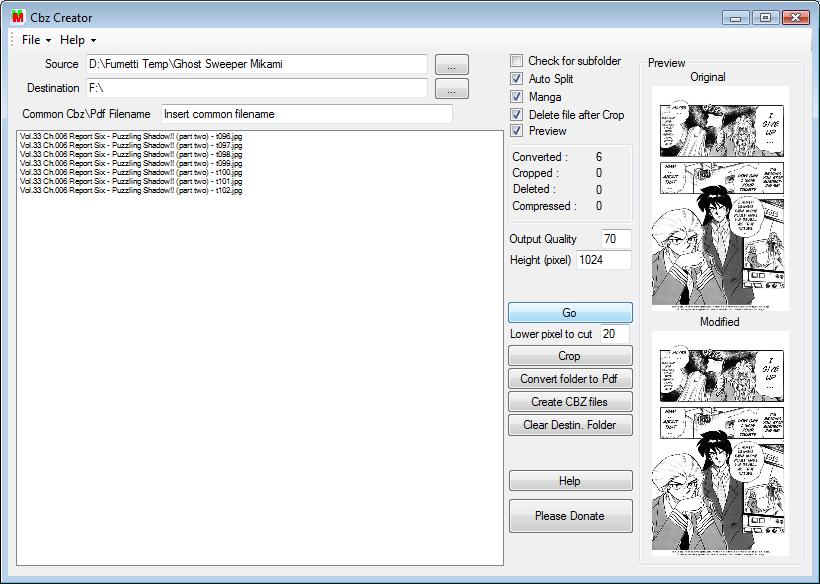Click the Cropped label
The height and width of the screenshot is (584, 820).
coord(536,173)
